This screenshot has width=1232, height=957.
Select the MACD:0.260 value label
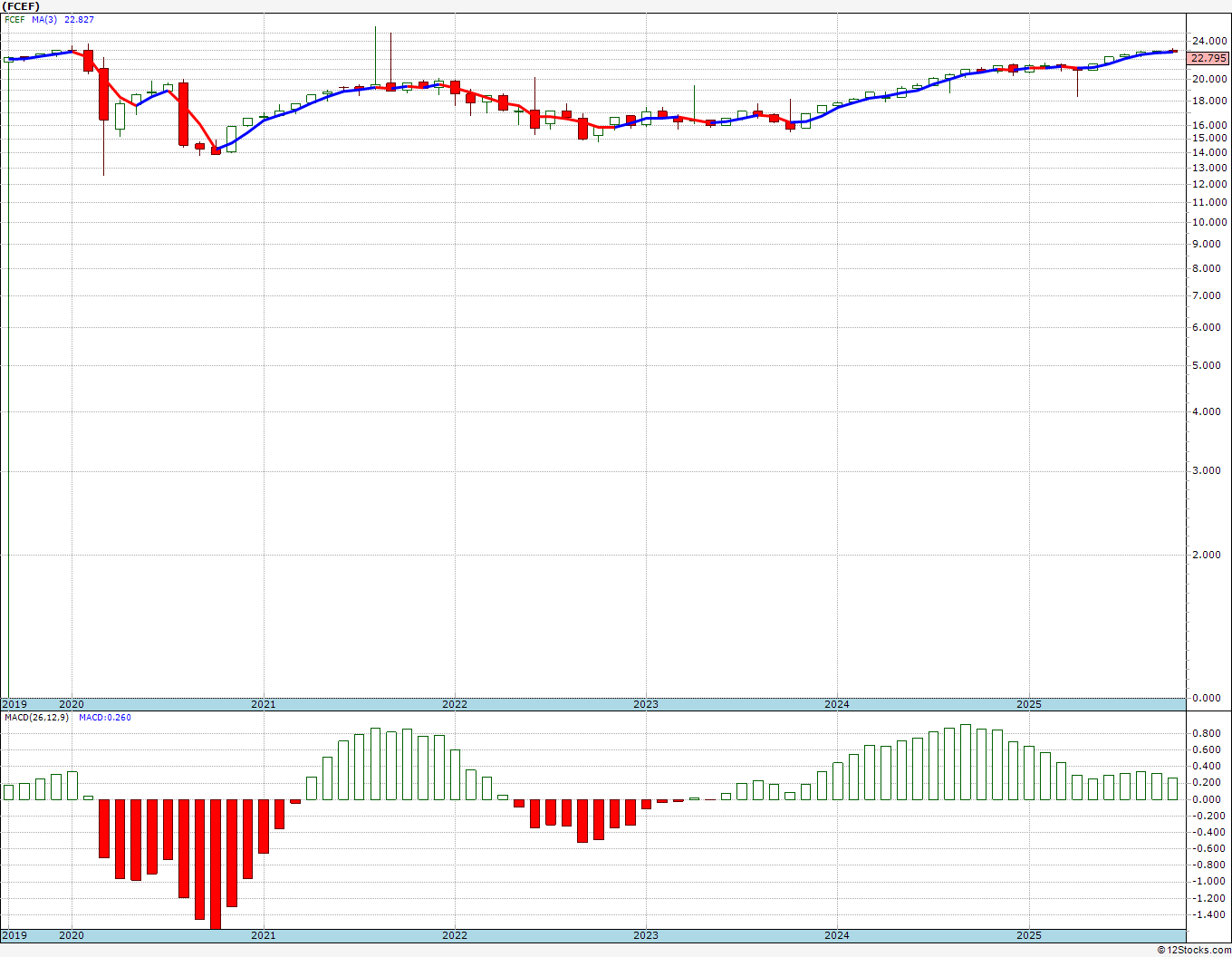tap(105, 718)
